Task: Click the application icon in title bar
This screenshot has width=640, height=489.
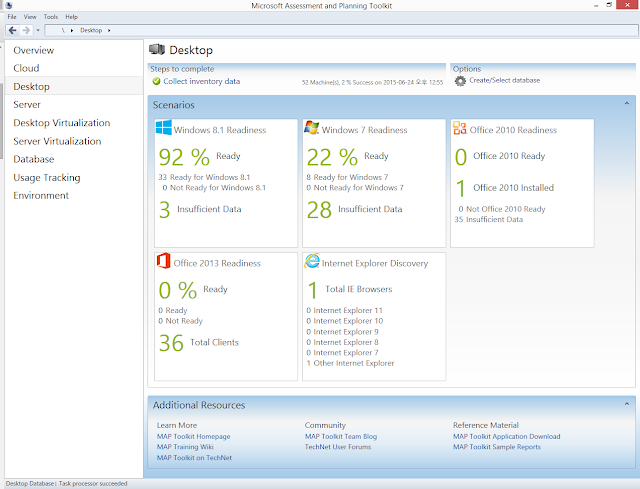Action: (x=9, y=5)
